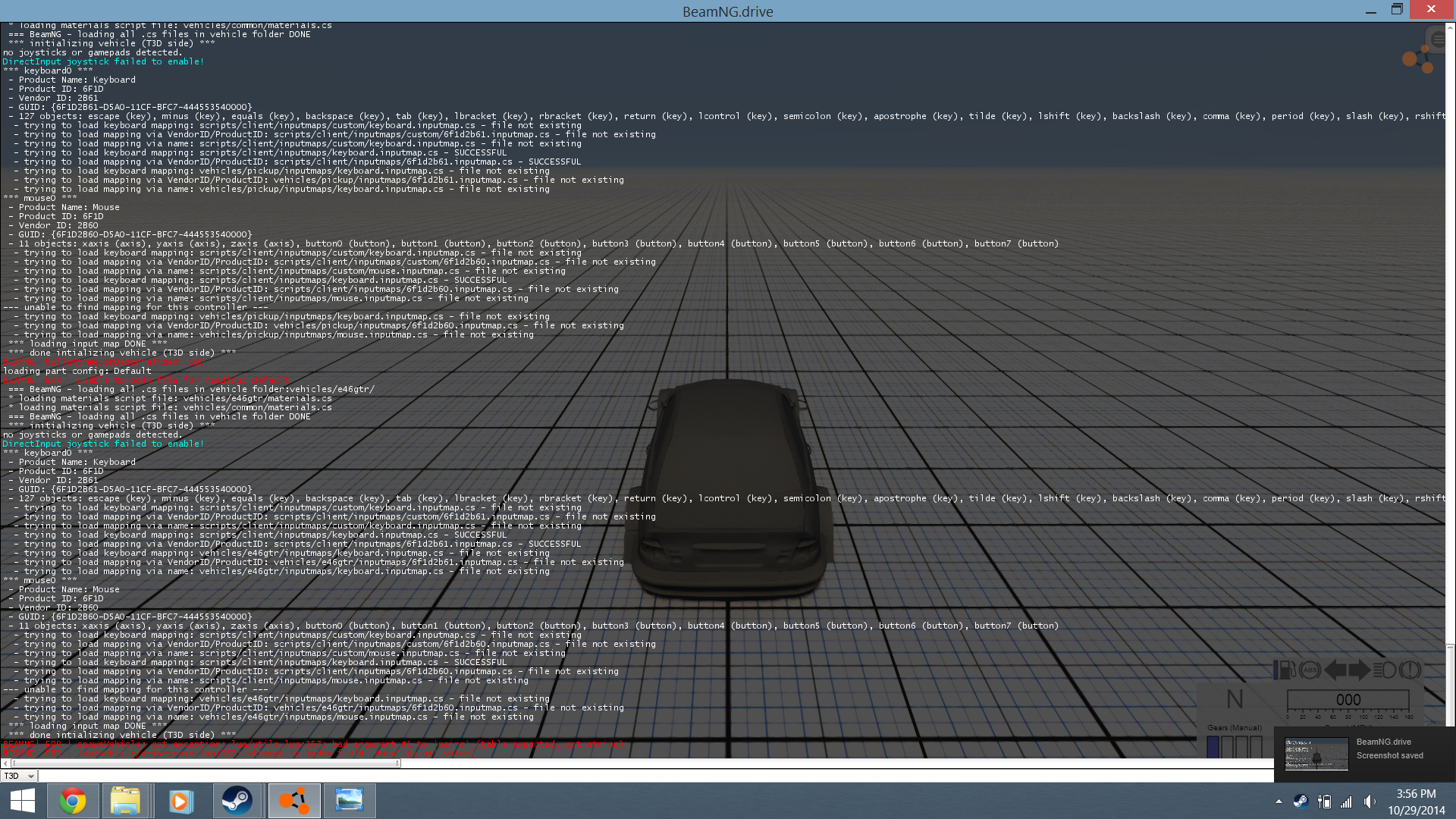Click the right turn signal arrow
The image size is (1456, 819).
1360,670
